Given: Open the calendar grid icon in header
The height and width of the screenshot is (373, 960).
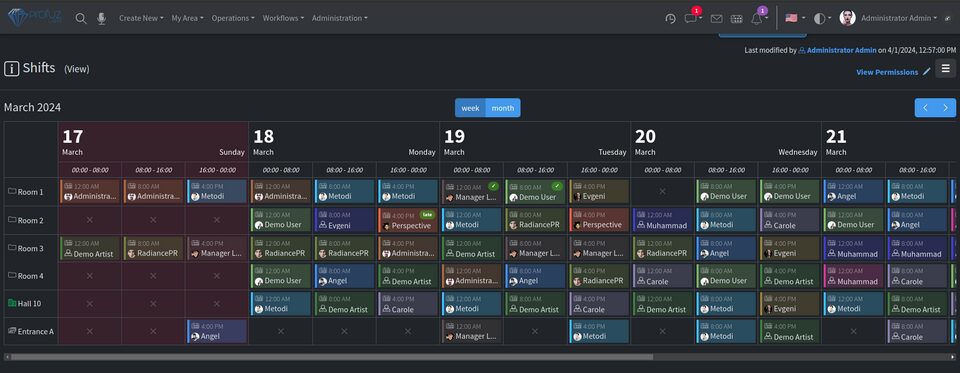Looking at the screenshot, I should point(737,18).
